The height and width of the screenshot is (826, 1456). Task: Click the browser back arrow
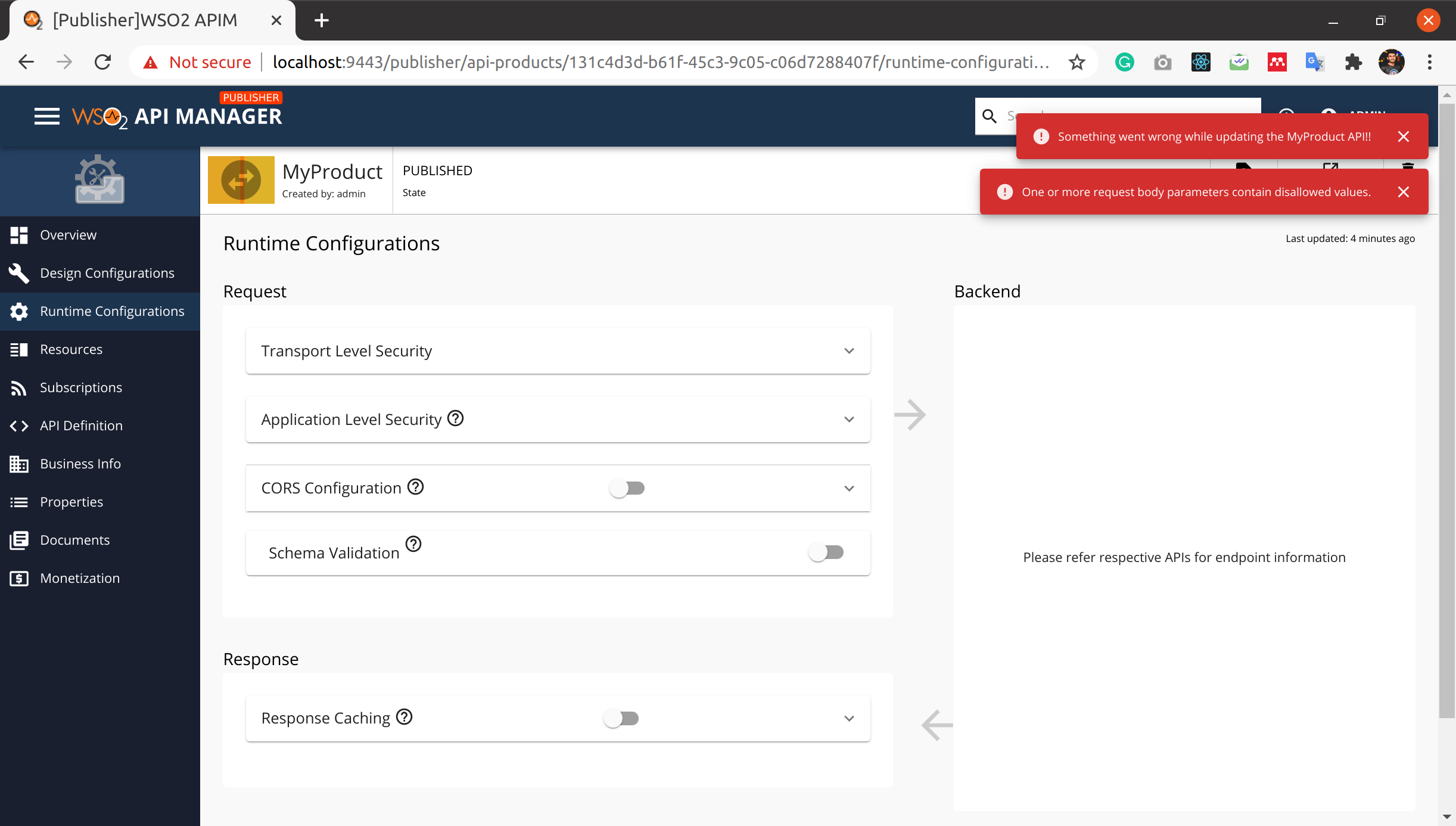tap(26, 62)
